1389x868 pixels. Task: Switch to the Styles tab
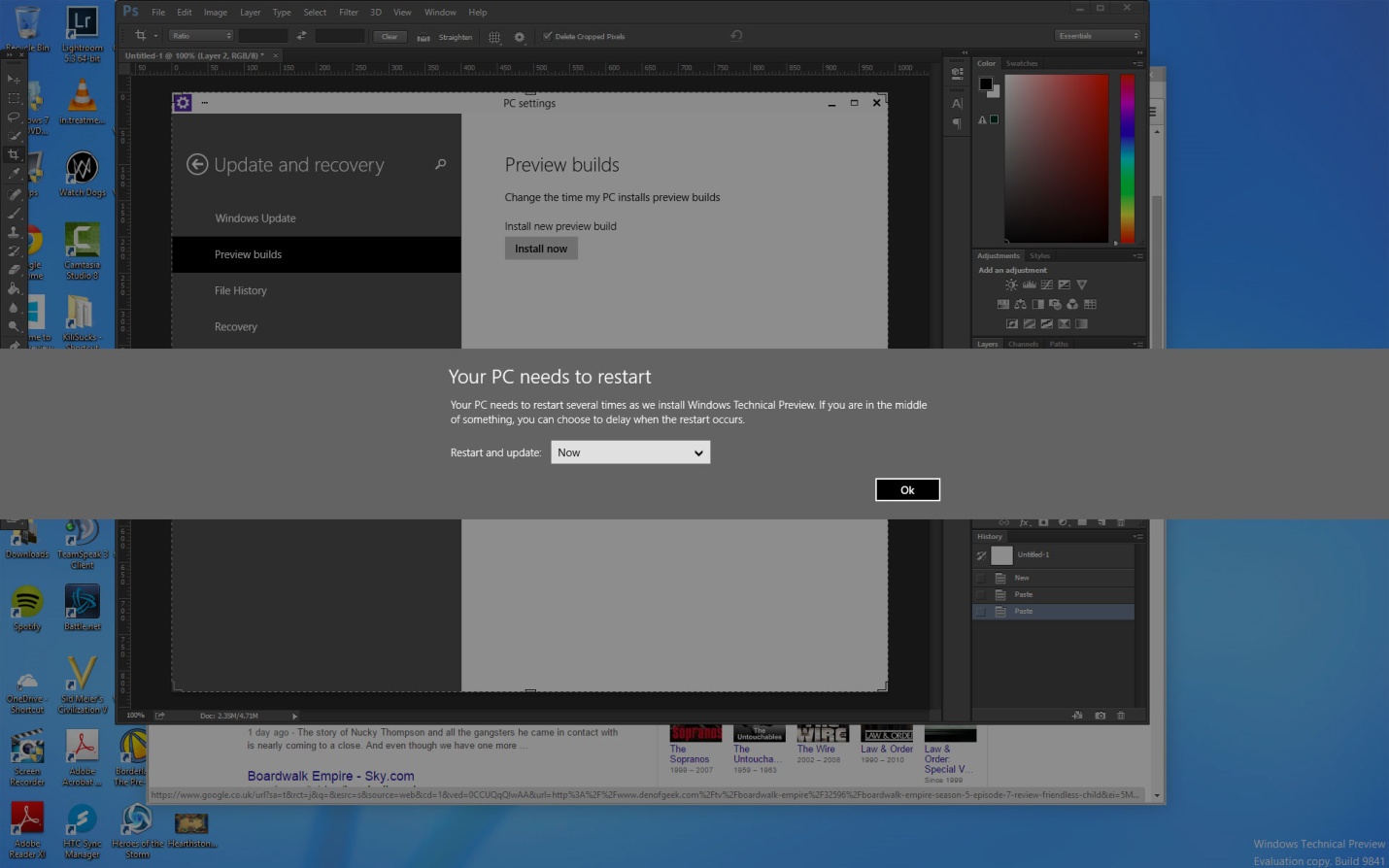click(x=1040, y=255)
